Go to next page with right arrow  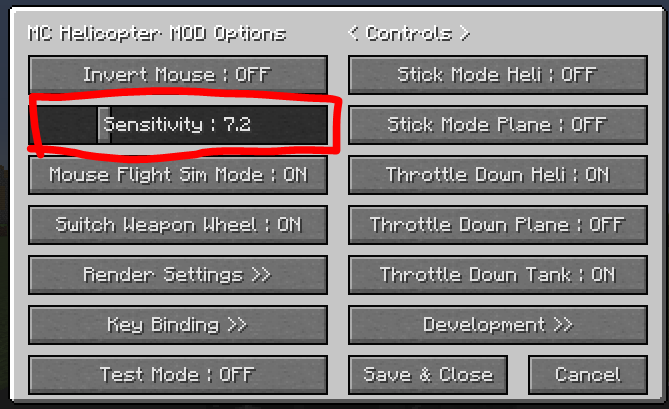tap(465, 33)
